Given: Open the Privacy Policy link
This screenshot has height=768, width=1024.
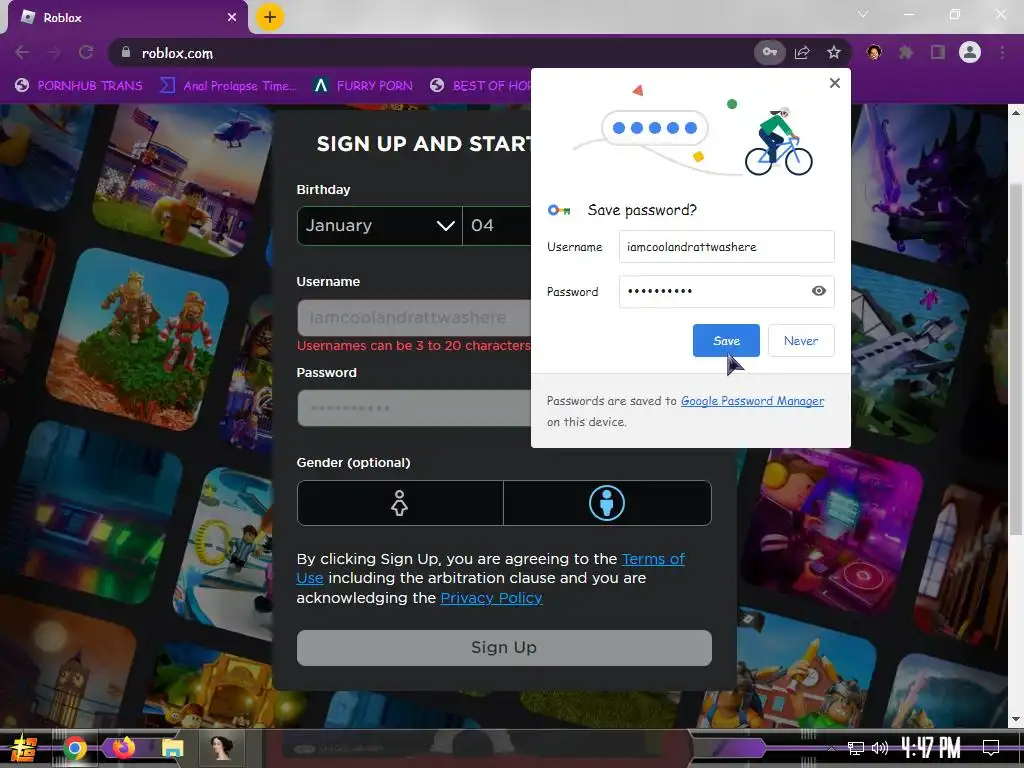Looking at the screenshot, I should tap(491, 598).
